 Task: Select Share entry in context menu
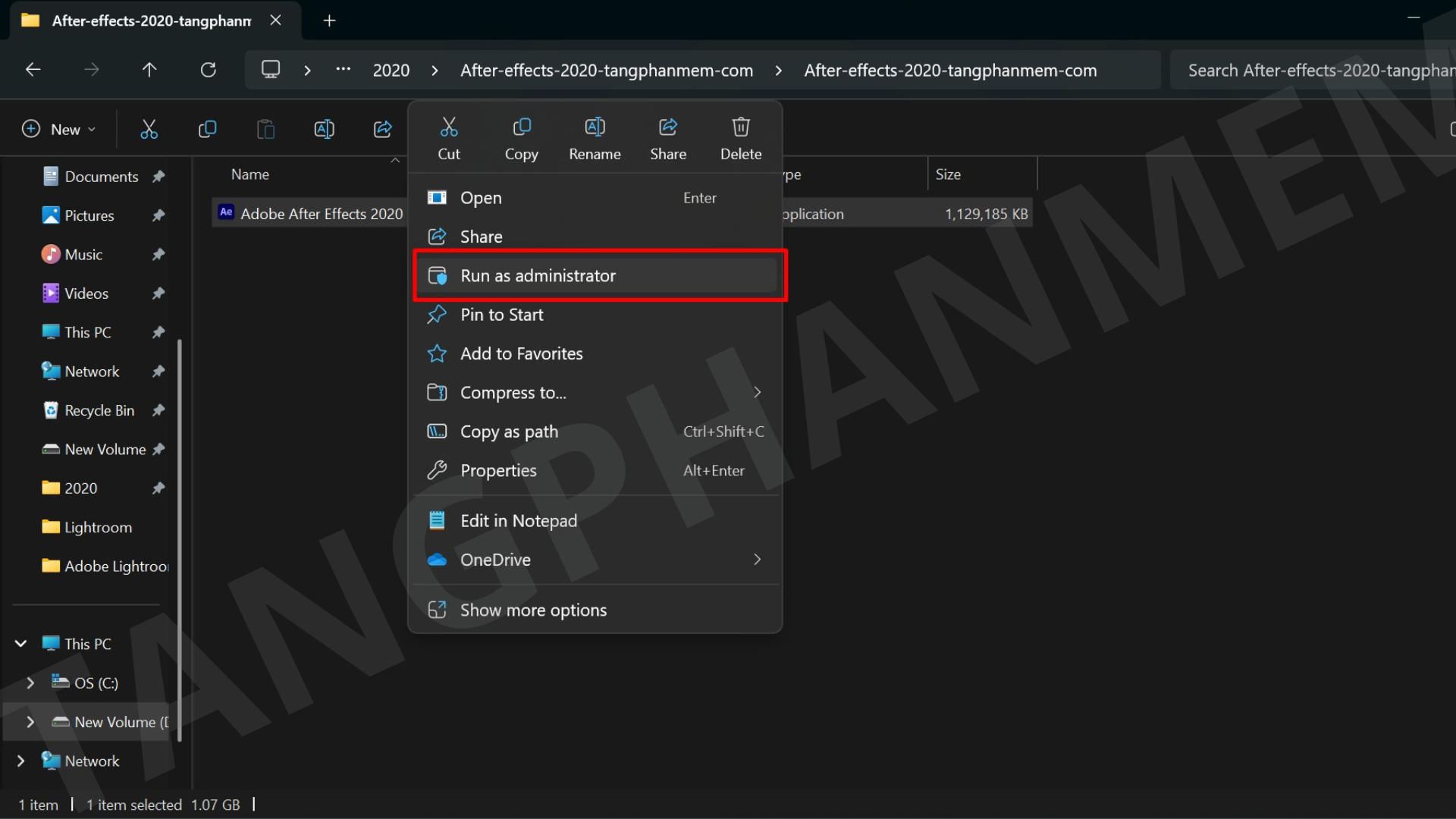click(595, 237)
